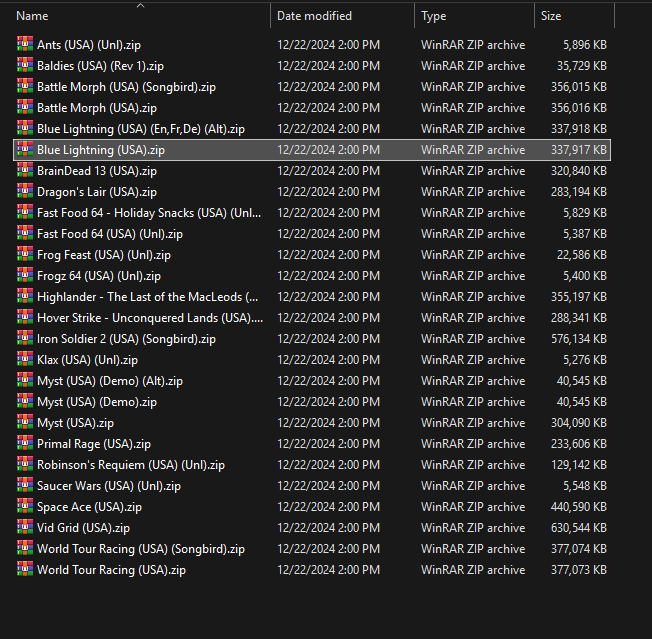Viewport: 652px width, 639px height.
Task: Select the archive icon for Baldies (USA) (Rev 1).zip
Action: coord(25,65)
